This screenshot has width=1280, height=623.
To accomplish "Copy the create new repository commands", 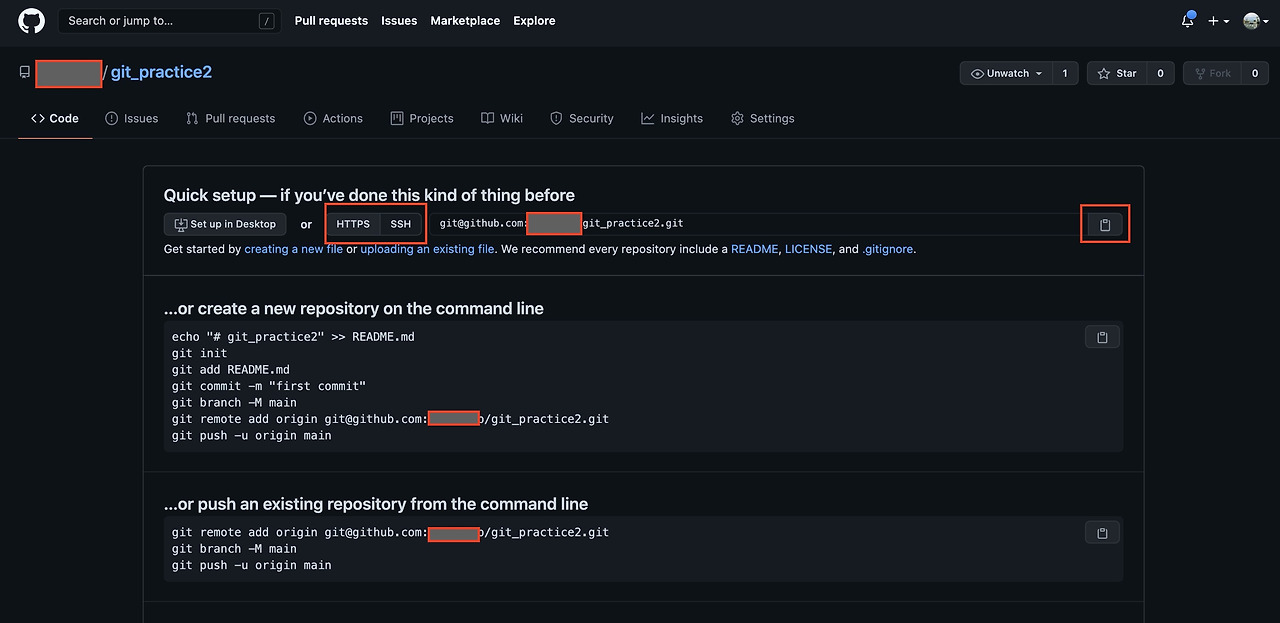I will click(1102, 337).
